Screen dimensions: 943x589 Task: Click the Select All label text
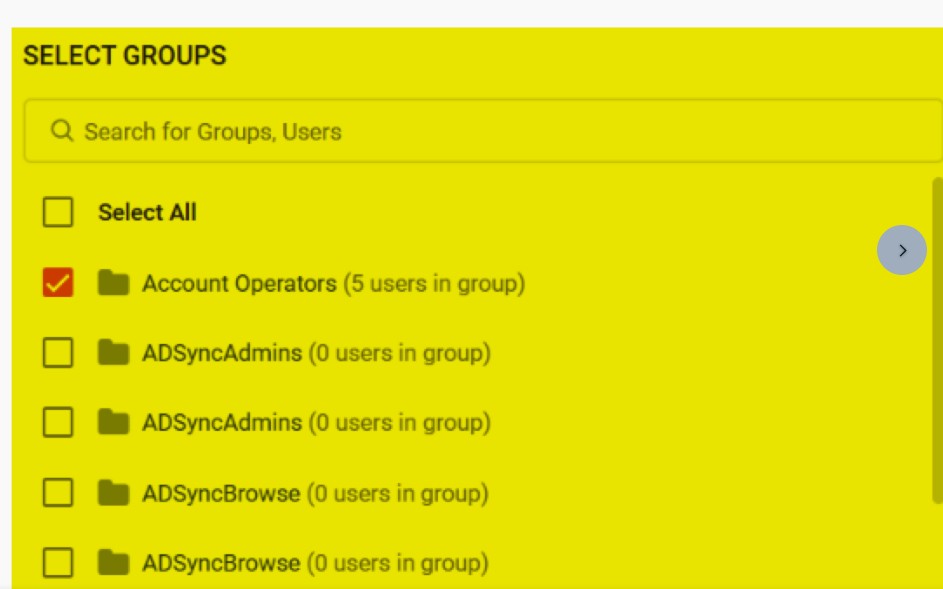tap(147, 212)
